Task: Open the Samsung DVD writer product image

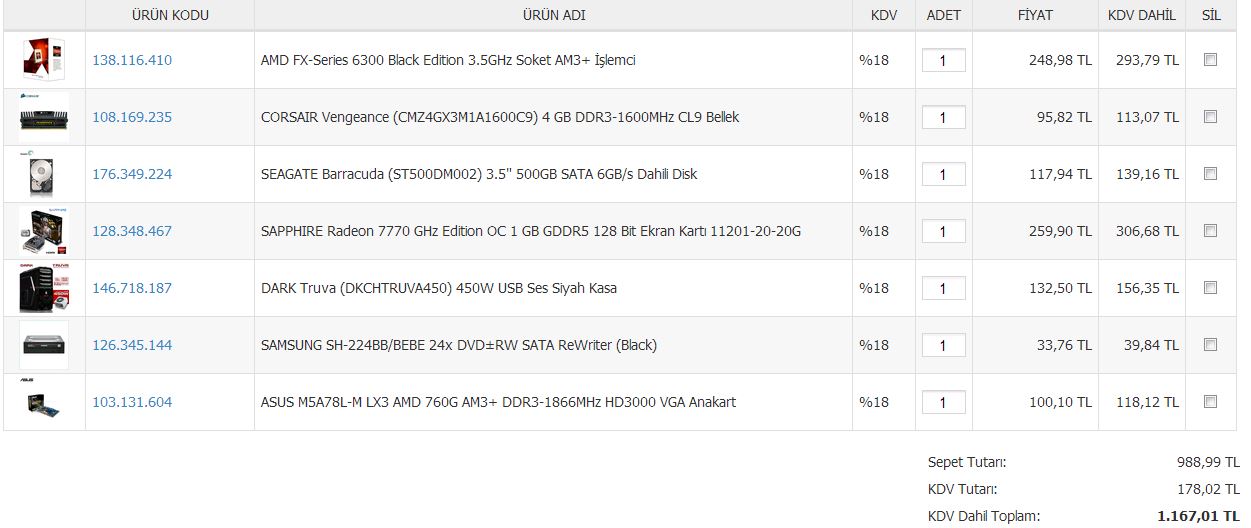Action: (x=44, y=345)
